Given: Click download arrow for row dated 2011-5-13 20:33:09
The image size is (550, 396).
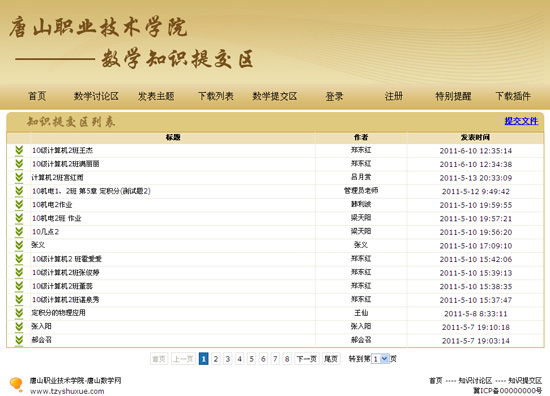Looking at the screenshot, I should point(19,177).
